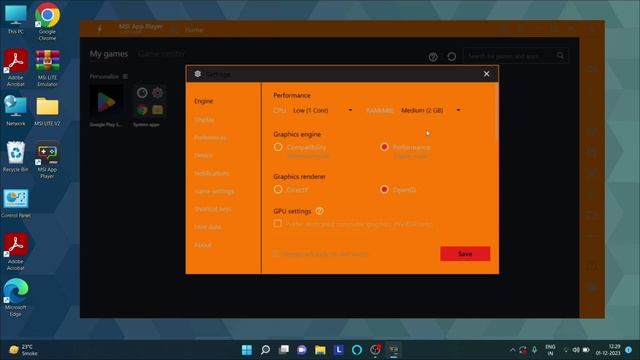This screenshot has height=360, width=640.
Task: Open the Notifications settings tab
Action: pos(211,173)
